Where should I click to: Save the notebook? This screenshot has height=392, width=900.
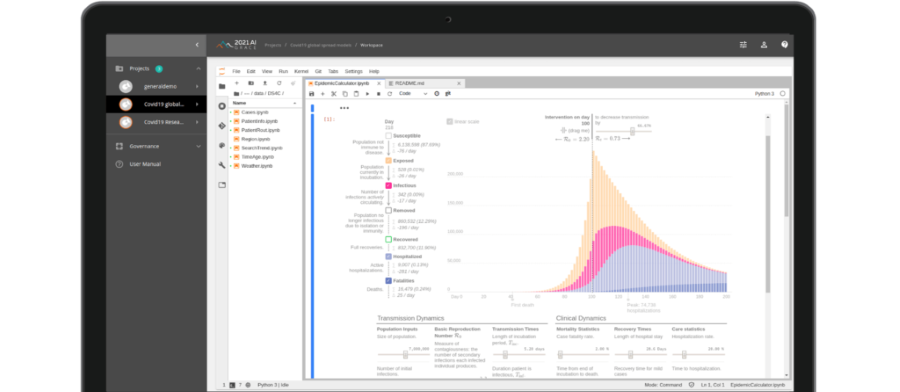[x=312, y=94]
